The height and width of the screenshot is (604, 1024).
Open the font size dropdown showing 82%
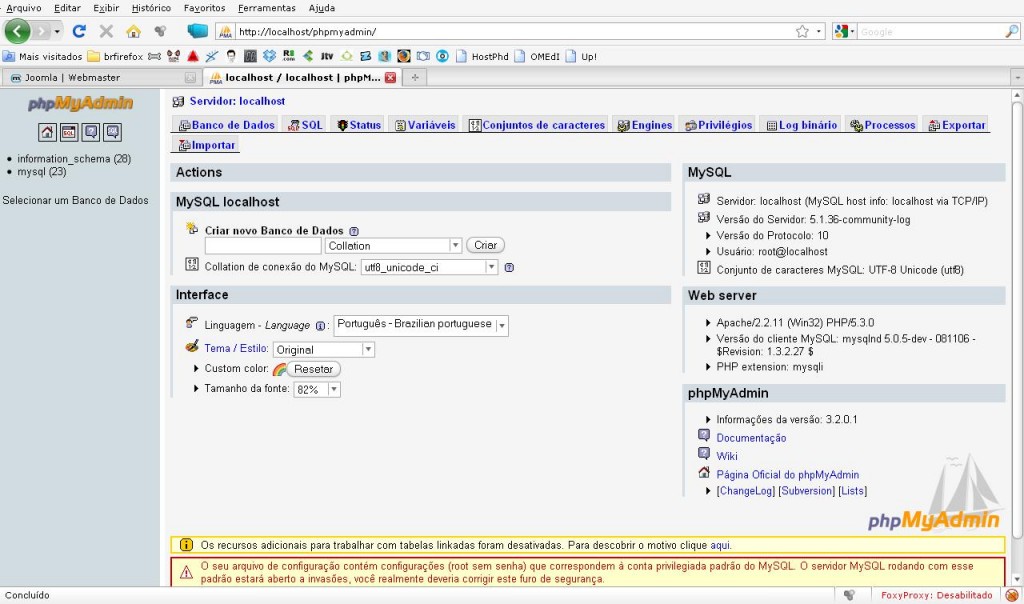click(x=317, y=390)
